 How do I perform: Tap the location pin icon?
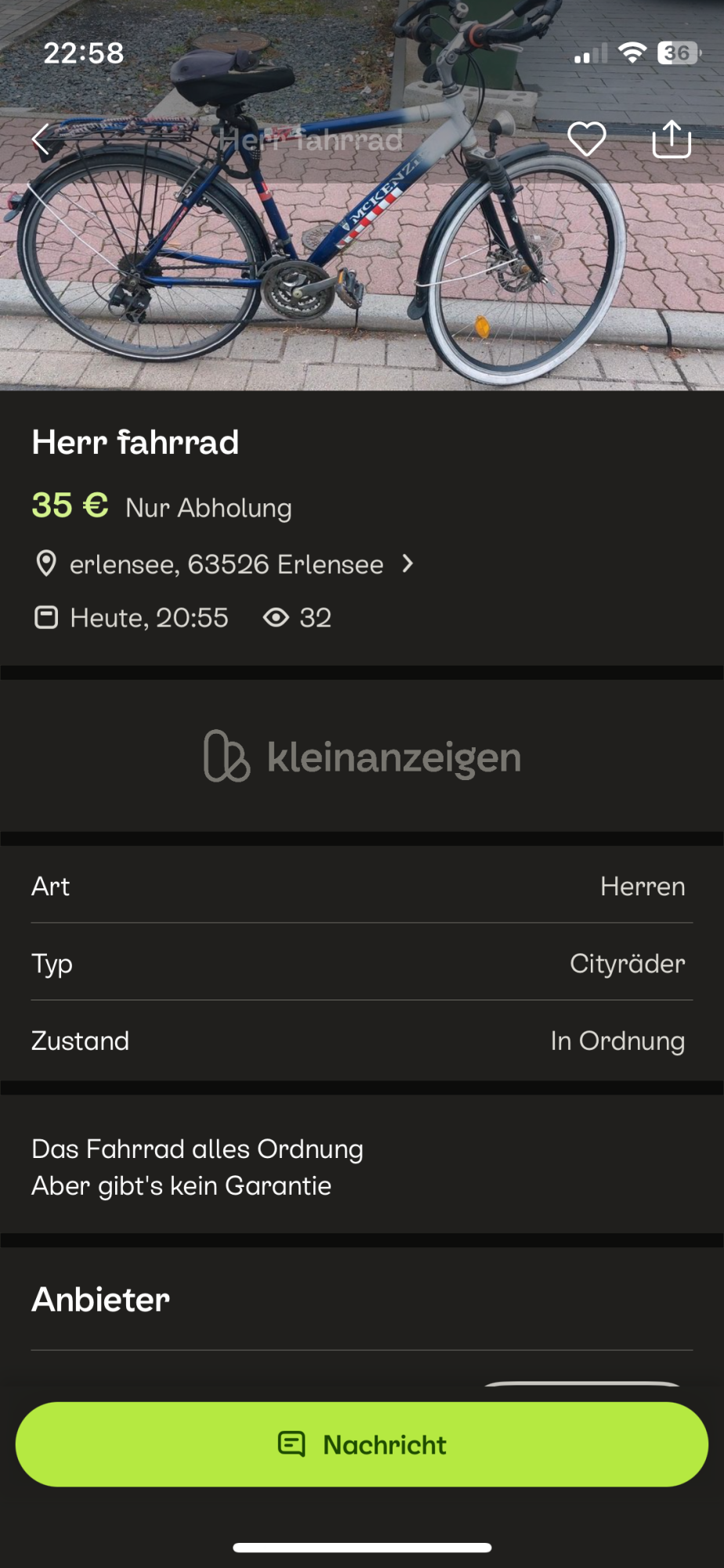point(46,564)
